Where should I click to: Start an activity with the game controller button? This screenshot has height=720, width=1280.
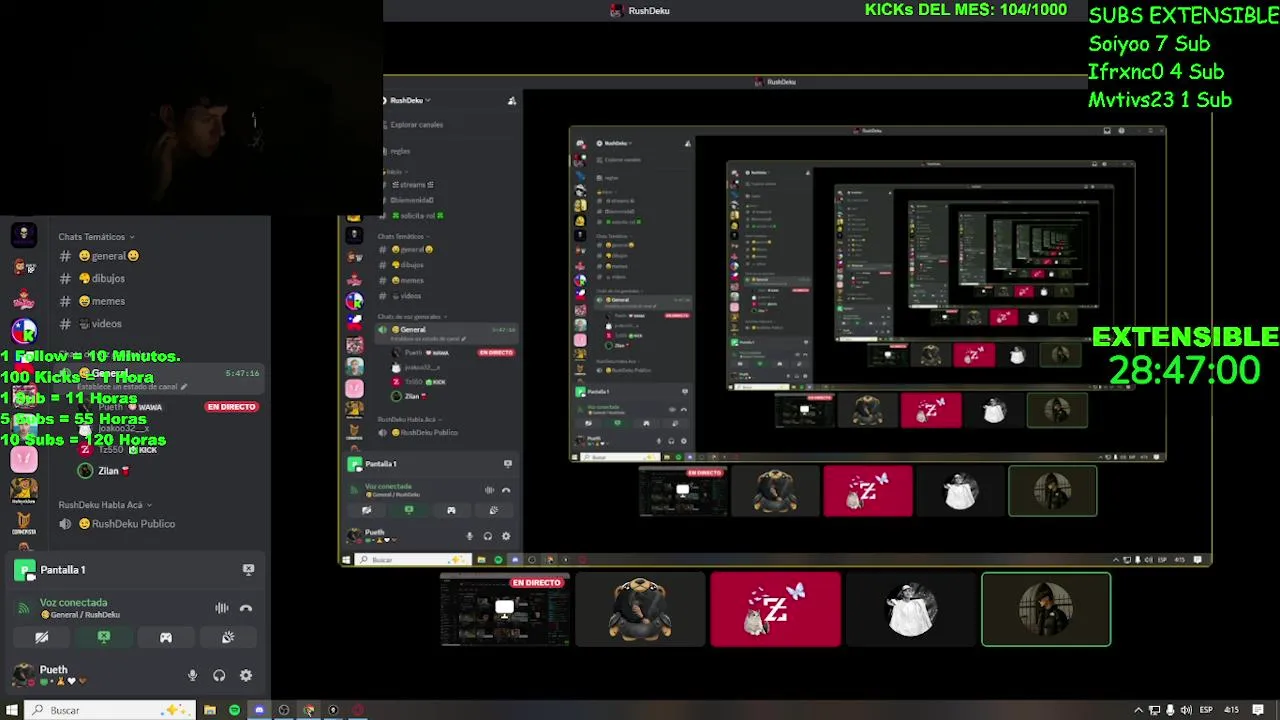[166, 637]
